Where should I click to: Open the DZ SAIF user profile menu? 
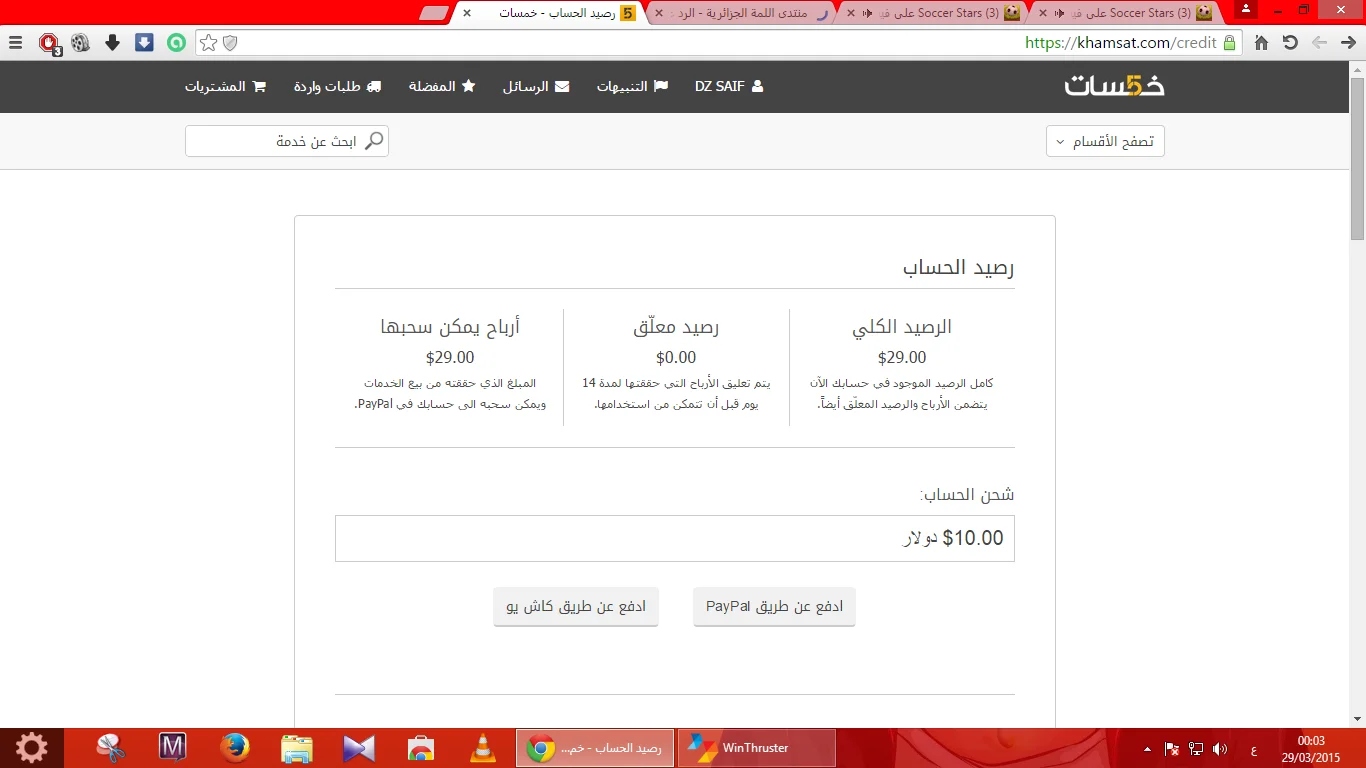(729, 87)
